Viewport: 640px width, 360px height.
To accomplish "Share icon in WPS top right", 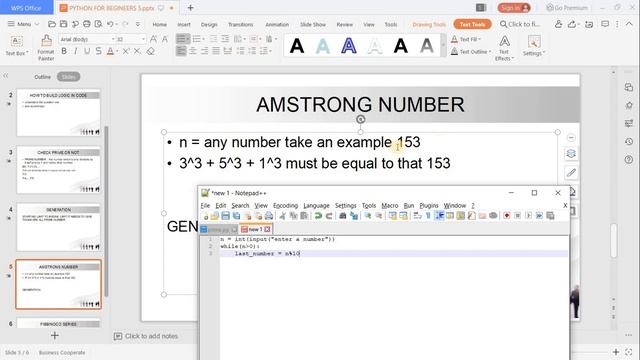I will point(572,24).
